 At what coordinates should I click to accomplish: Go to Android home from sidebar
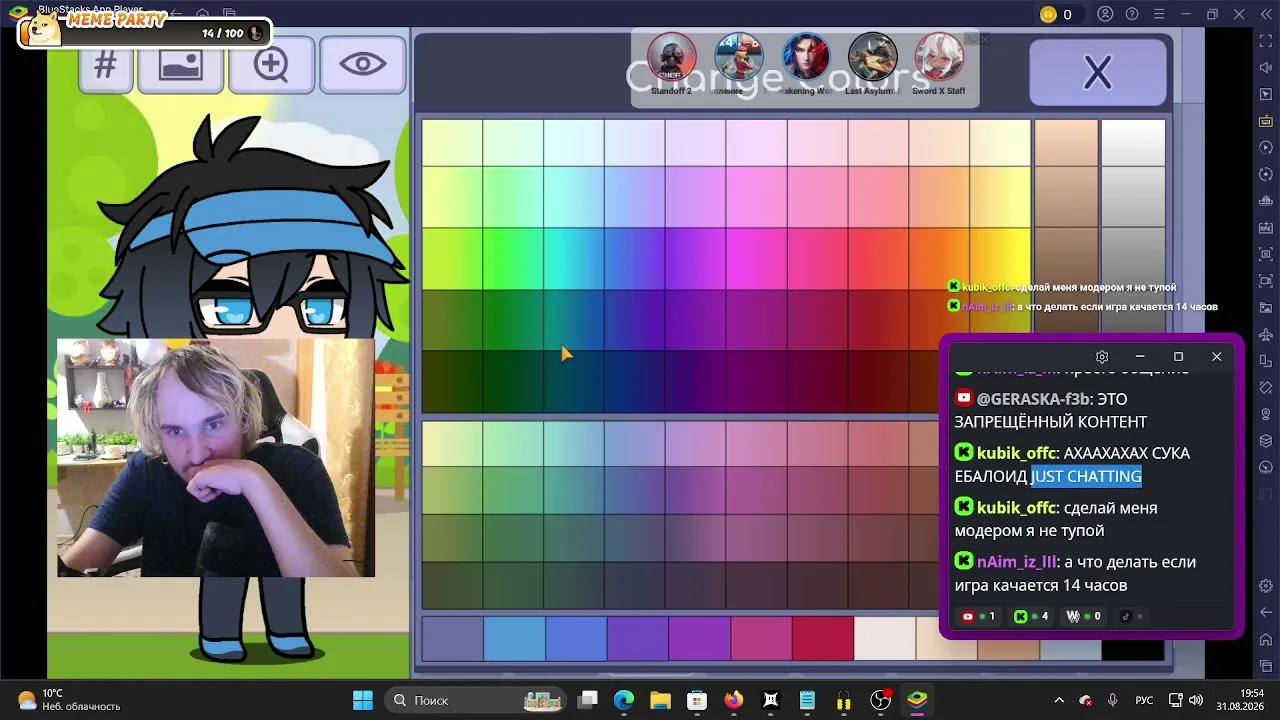point(1266,639)
